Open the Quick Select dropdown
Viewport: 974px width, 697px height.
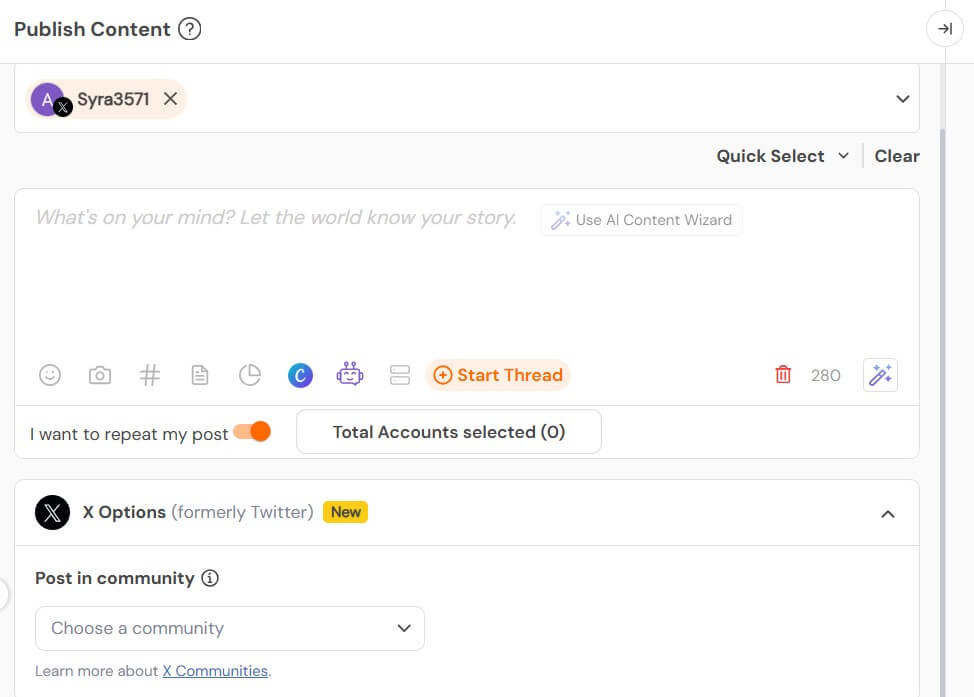(x=782, y=156)
